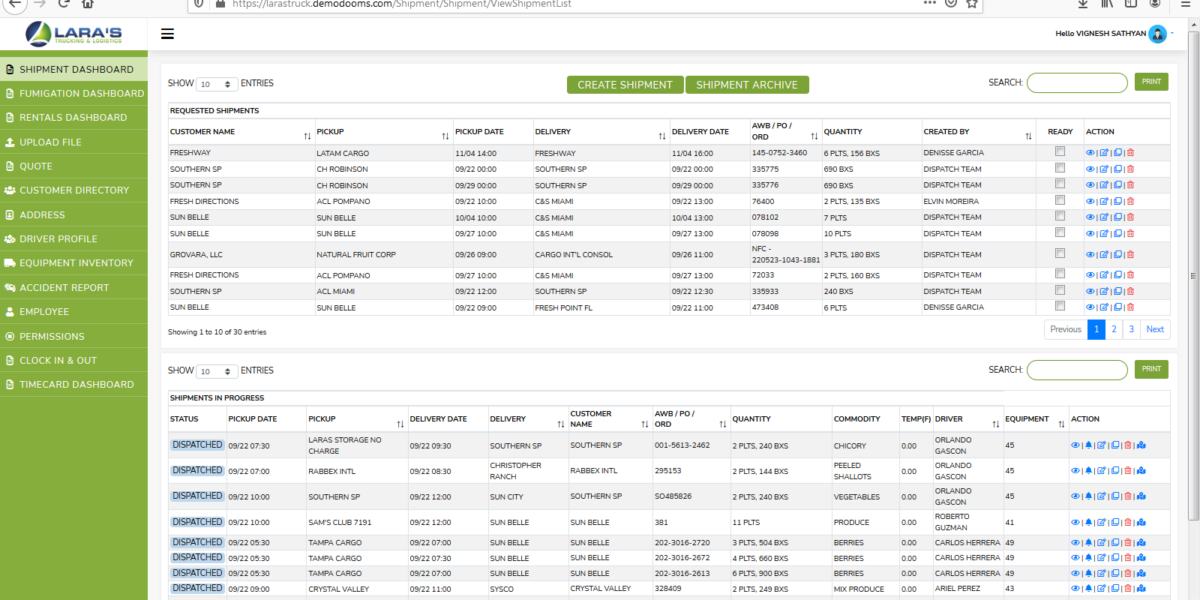
Task: Open the Fumigation Dashboard menu item
Action: coord(75,93)
